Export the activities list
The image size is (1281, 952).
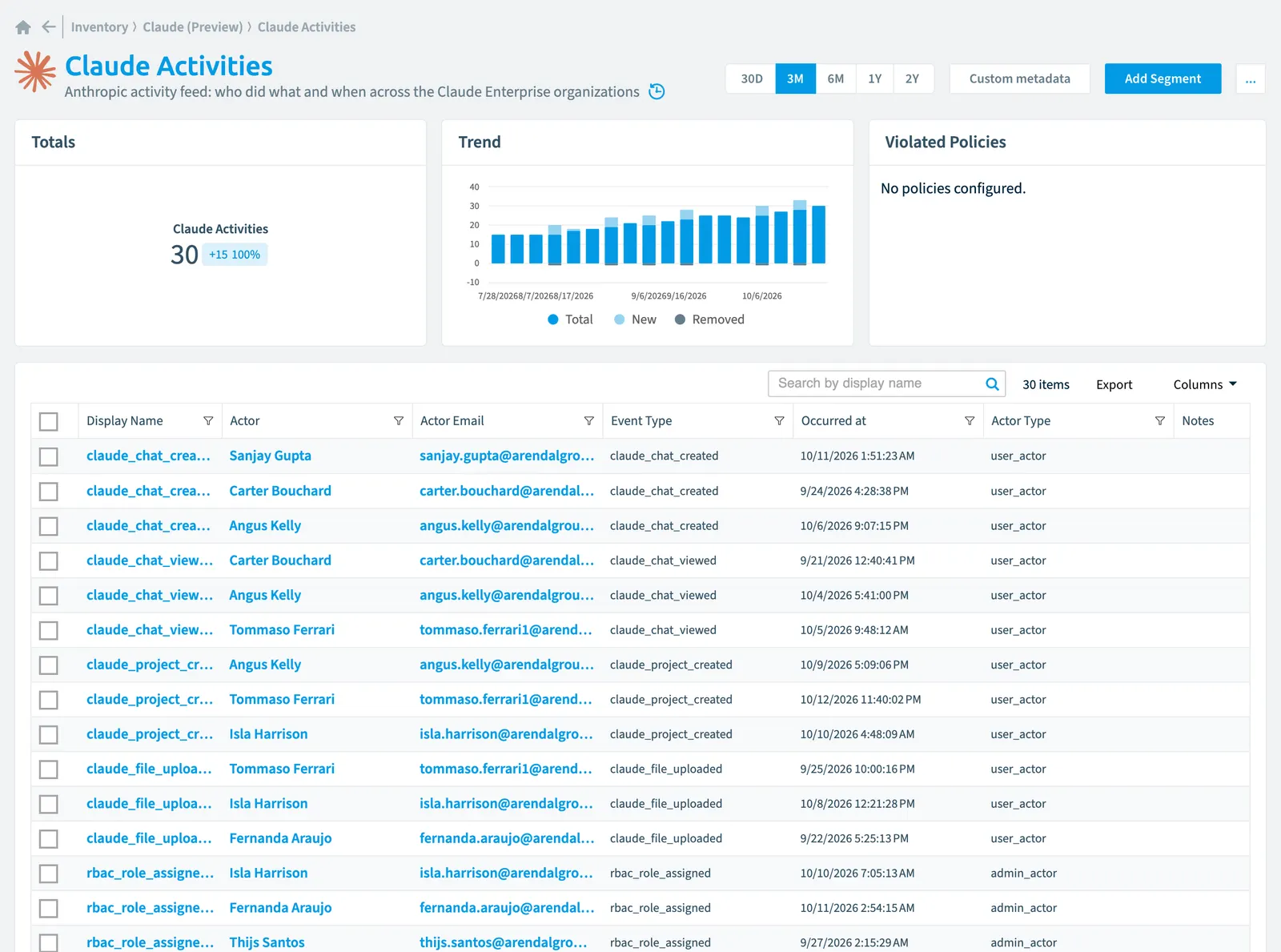1114,384
